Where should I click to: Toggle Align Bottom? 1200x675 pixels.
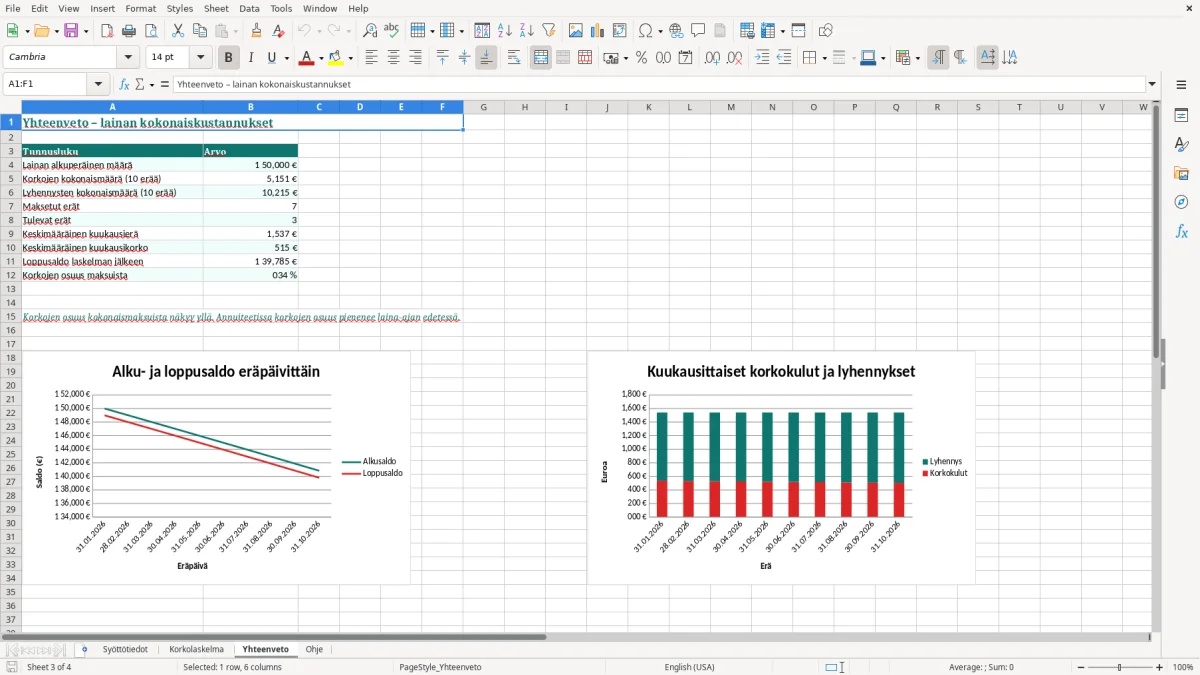[486, 58]
